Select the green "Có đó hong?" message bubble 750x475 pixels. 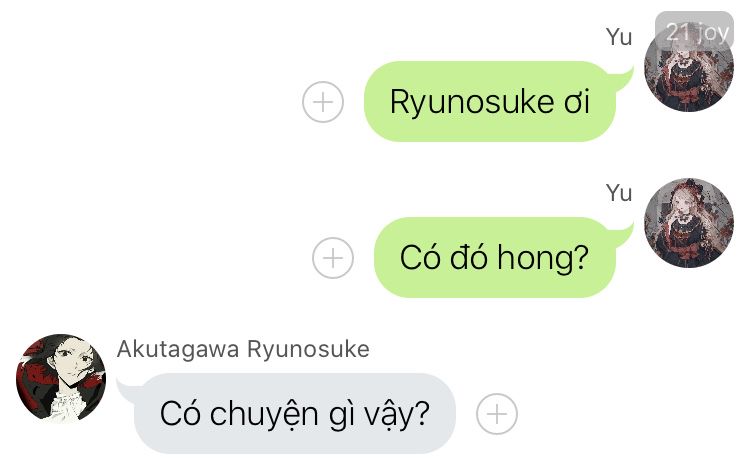(495, 257)
